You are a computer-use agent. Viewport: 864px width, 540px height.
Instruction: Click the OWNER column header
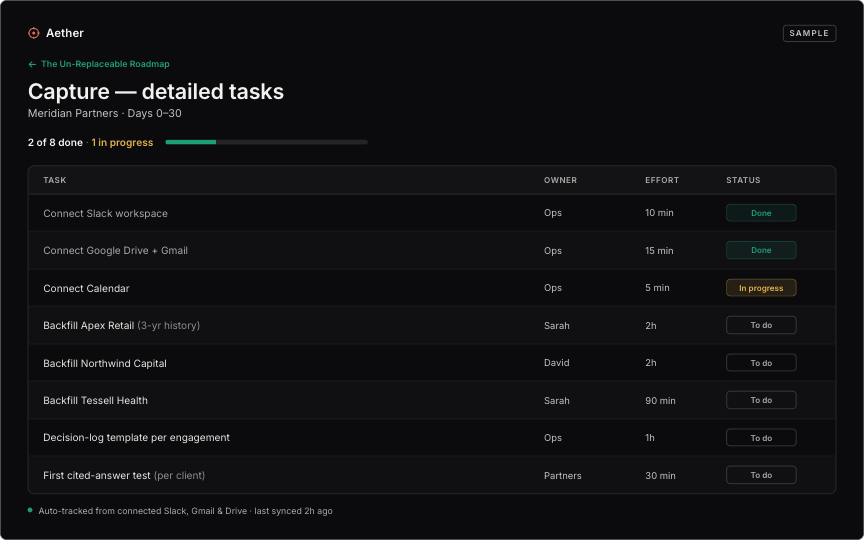click(560, 180)
